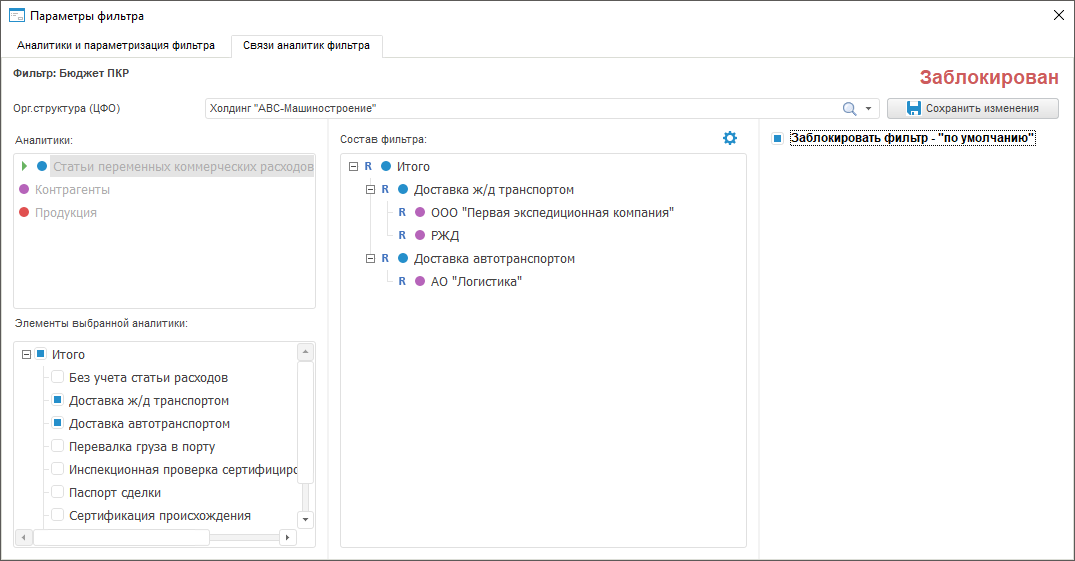Click the blue dot beside Доставка автотранспортом
The height and width of the screenshot is (561, 1075).
tap(403, 258)
